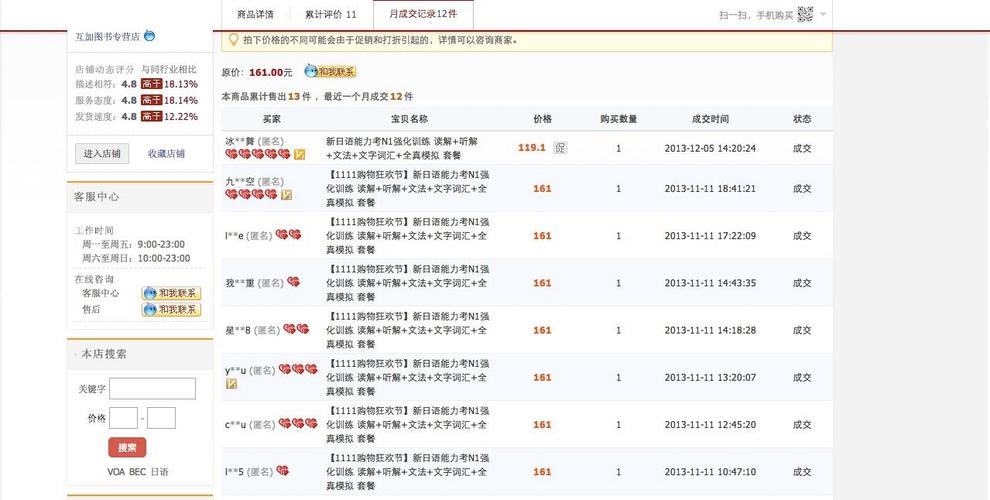Click the 进入店铺 button
Image resolution: width=990 pixels, height=500 pixels.
click(102, 153)
